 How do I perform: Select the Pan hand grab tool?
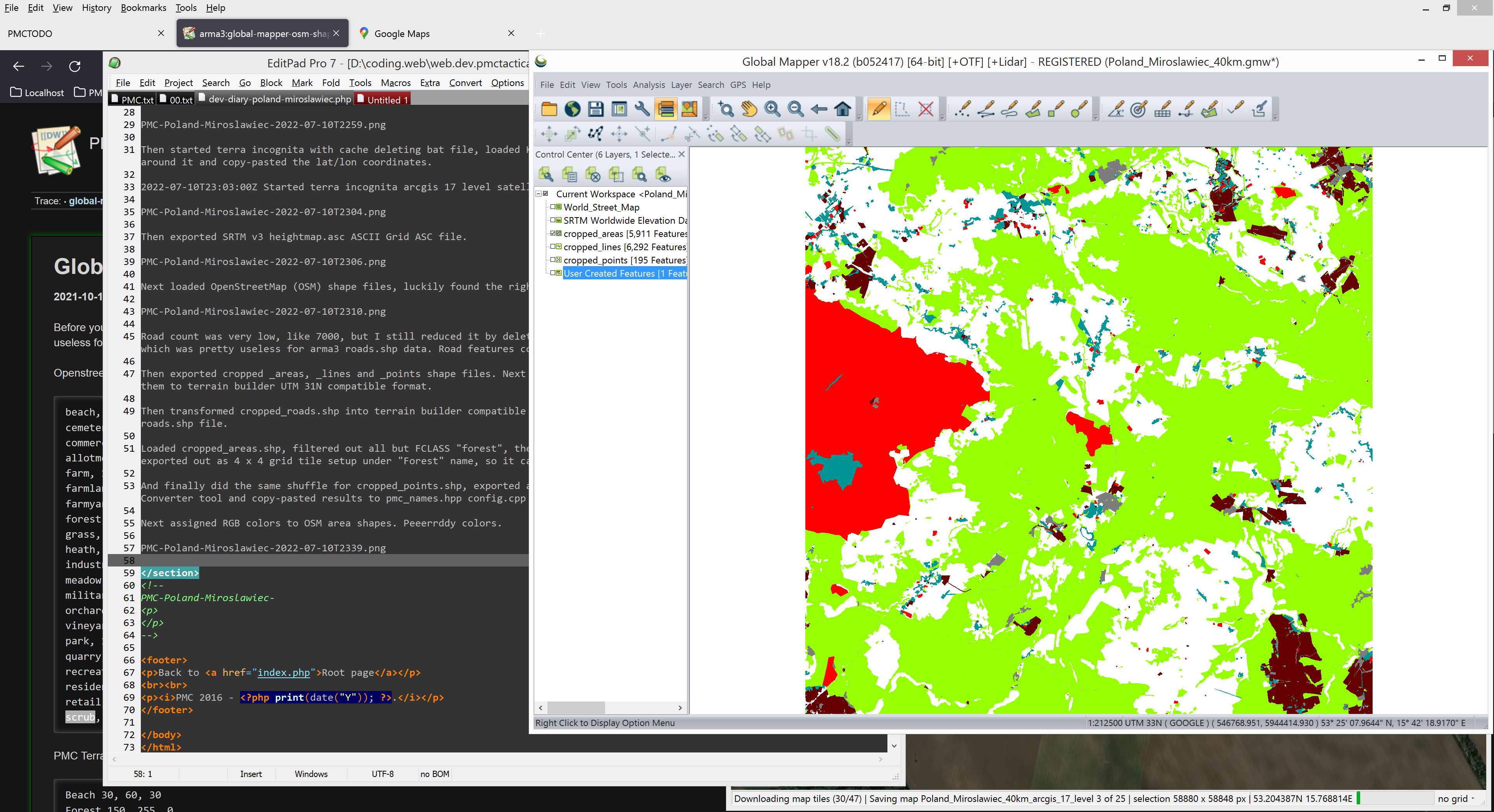pos(749,109)
